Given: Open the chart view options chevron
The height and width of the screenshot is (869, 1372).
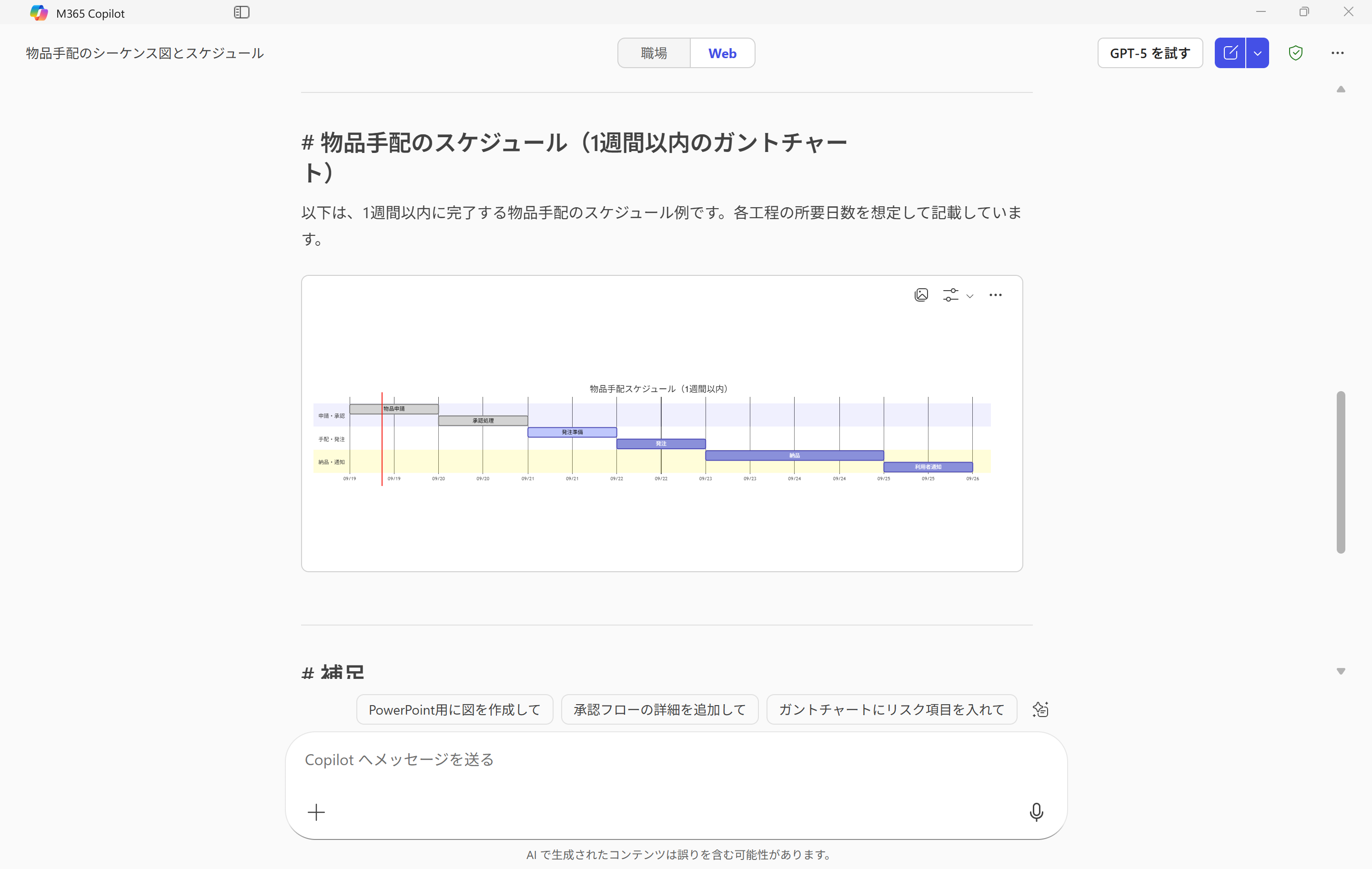Looking at the screenshot, I should coord(971,296).
